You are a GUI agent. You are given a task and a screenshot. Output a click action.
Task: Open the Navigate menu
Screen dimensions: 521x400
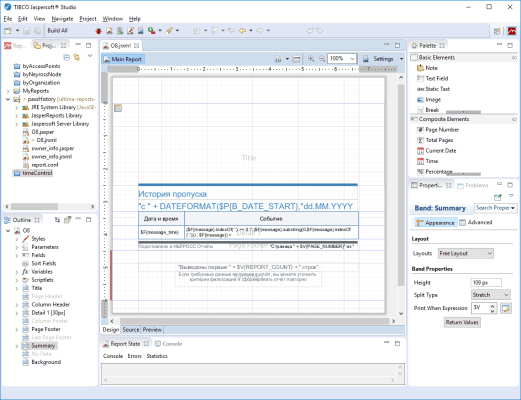coord(62,19)
